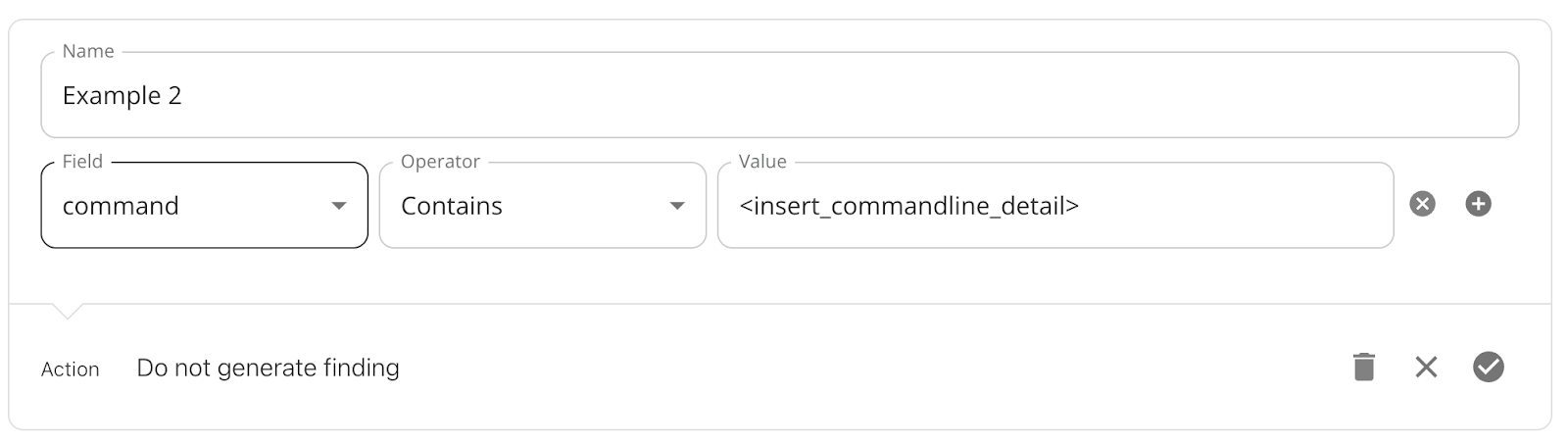Click the pointer notch above the Action row
Image resolution: width=1568 pixels, height=443 pixels.
point(67,312)
